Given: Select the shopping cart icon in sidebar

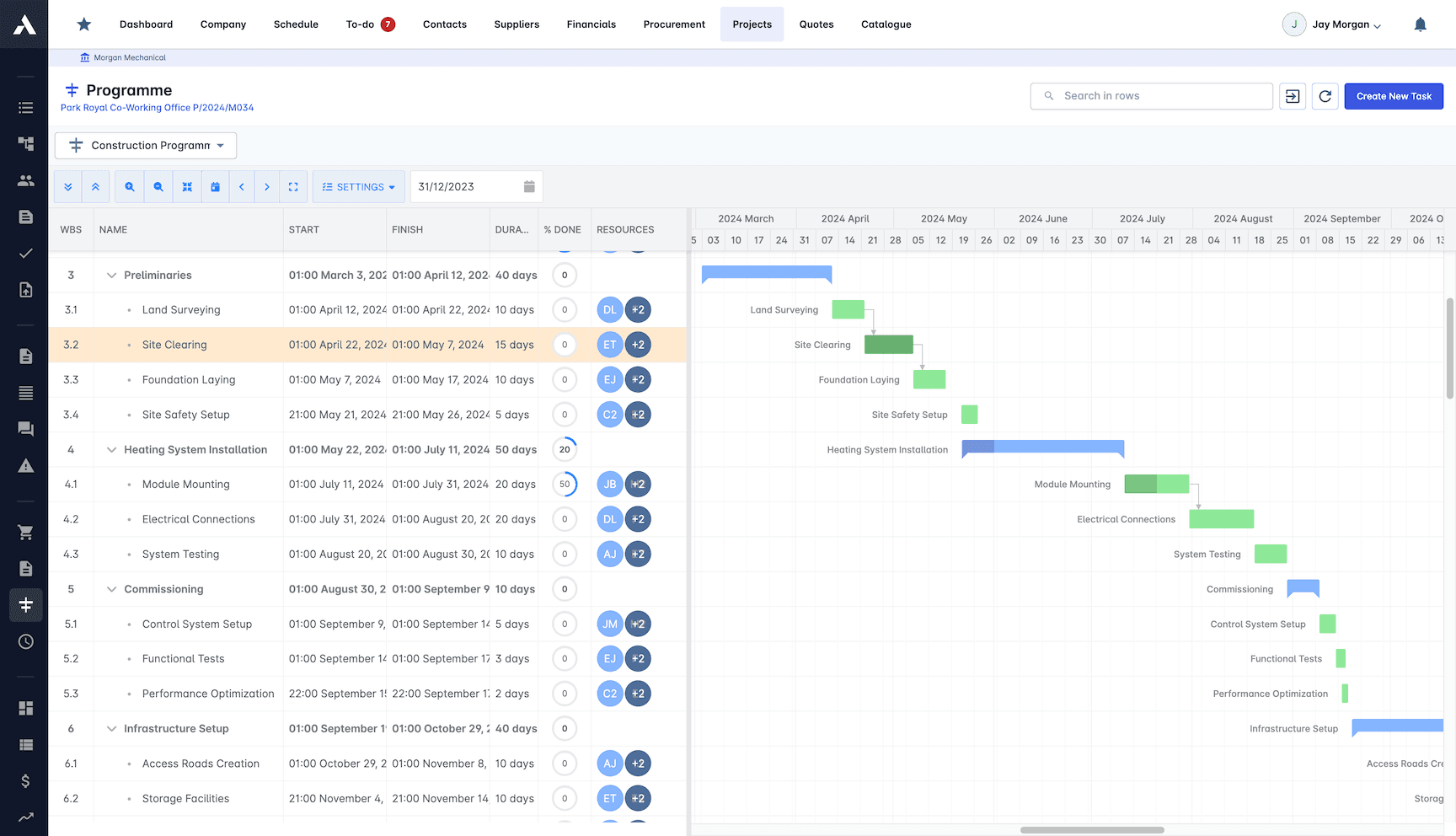Looking at the screenshot, I should tap(25, 532).
